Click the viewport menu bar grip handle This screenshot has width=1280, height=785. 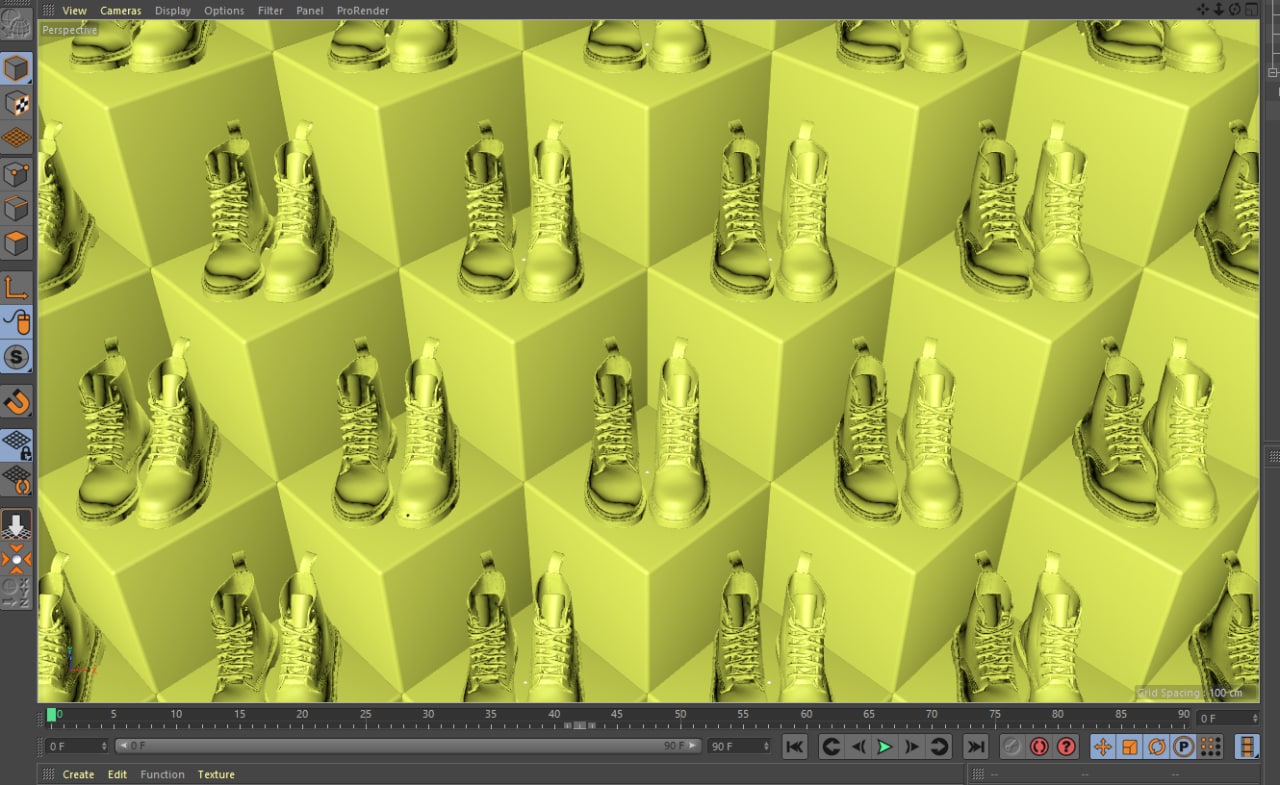[47, 10]
